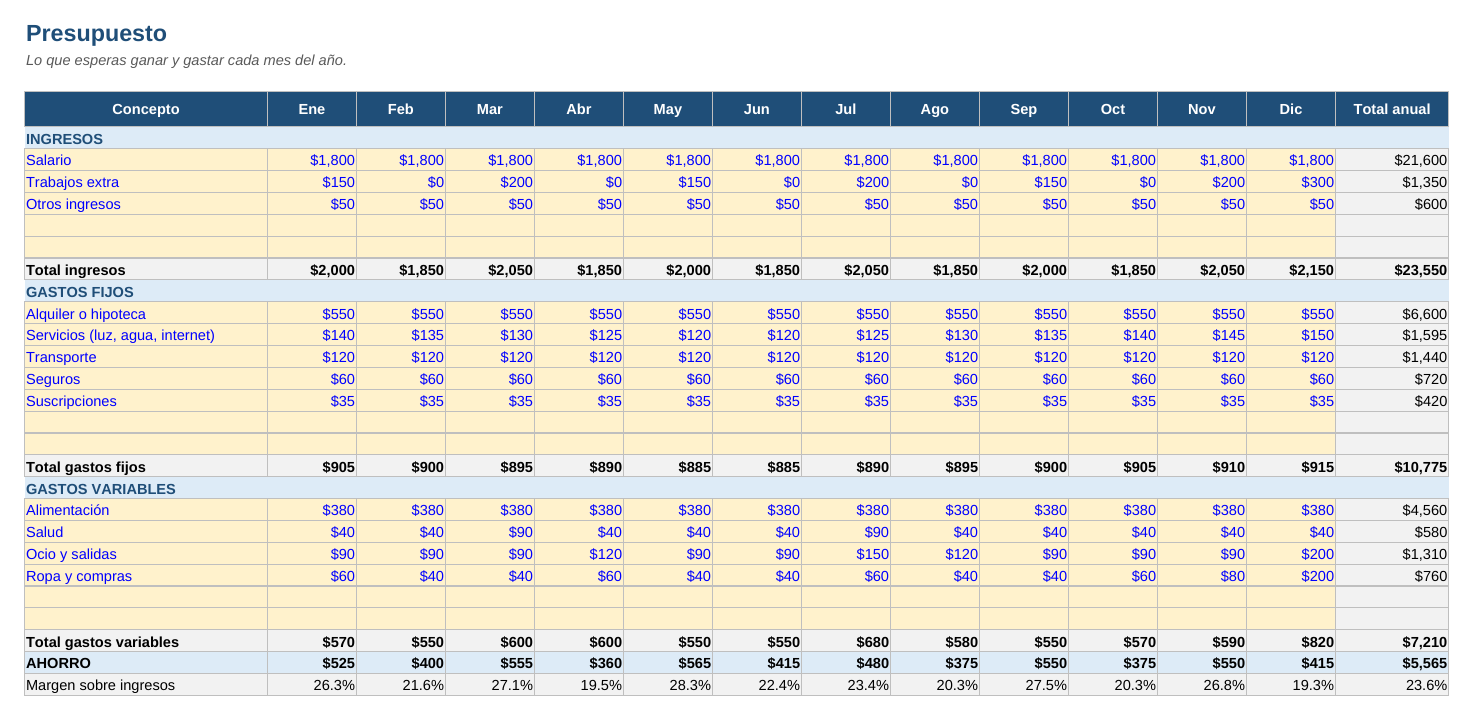
Task: Click 'Servicios (luz, agua, internet)' label
Action: click(x=146, y=335)
